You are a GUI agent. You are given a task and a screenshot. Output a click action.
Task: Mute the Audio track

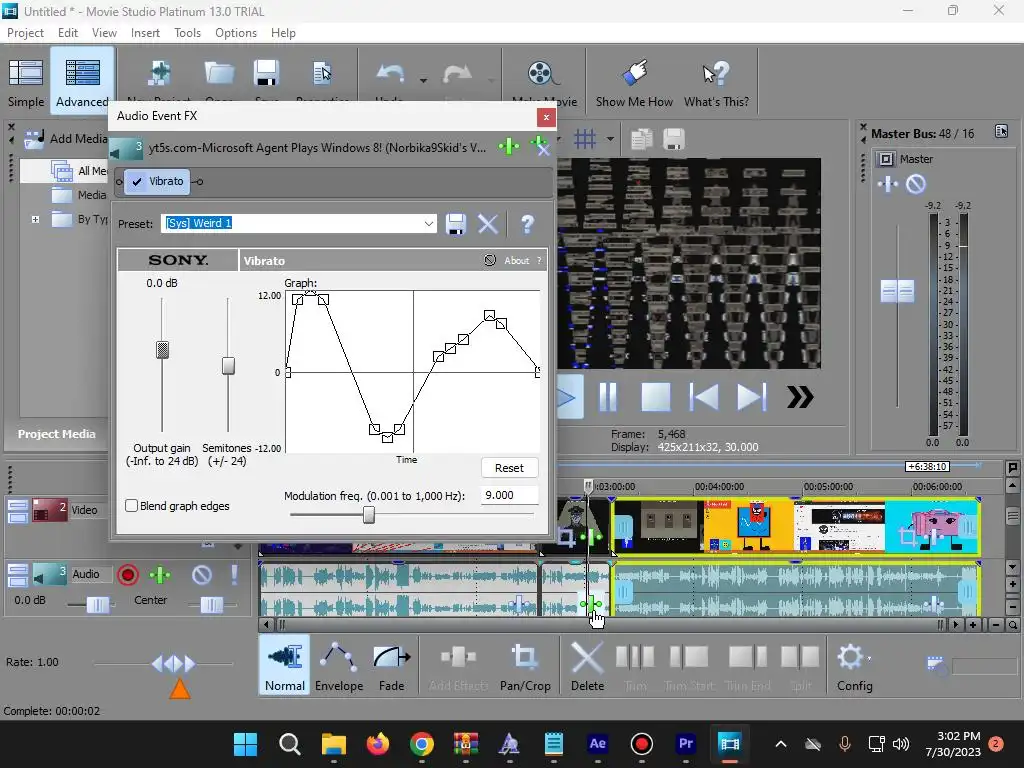pos(202,575)
